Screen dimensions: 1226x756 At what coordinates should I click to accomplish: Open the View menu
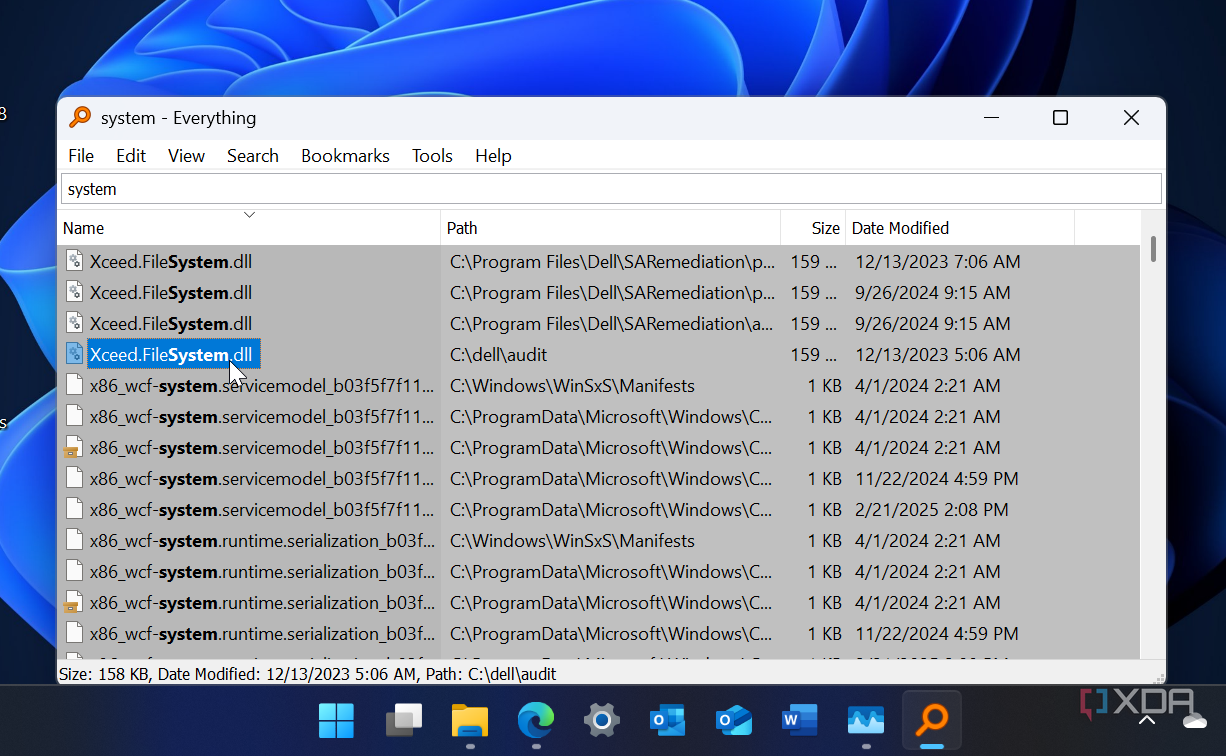[186, 156]
